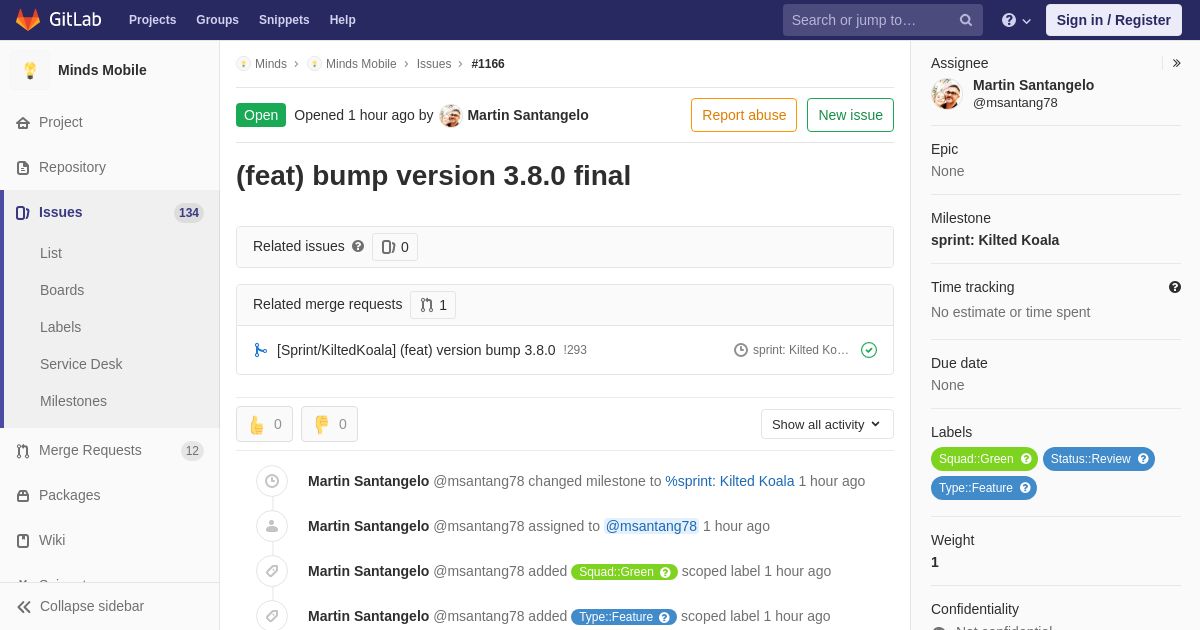Click the Type::Feature label help icon in sidebar

1025,488
